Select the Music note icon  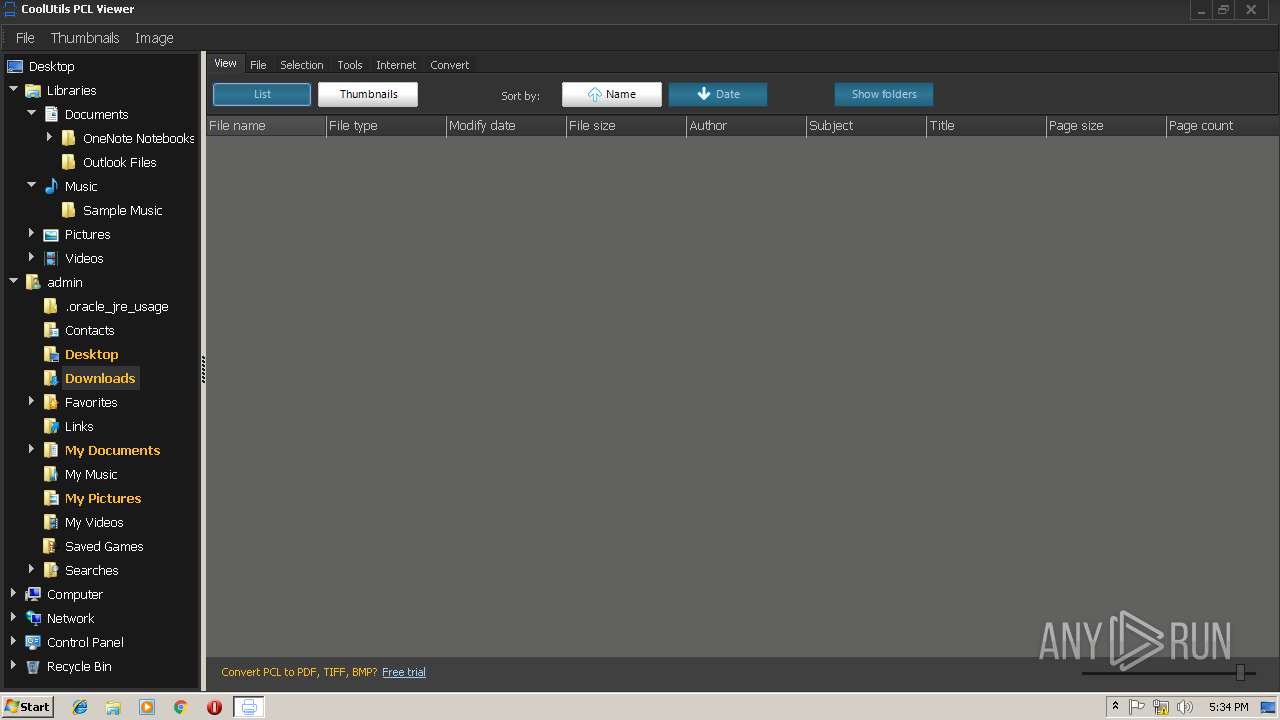51,186
